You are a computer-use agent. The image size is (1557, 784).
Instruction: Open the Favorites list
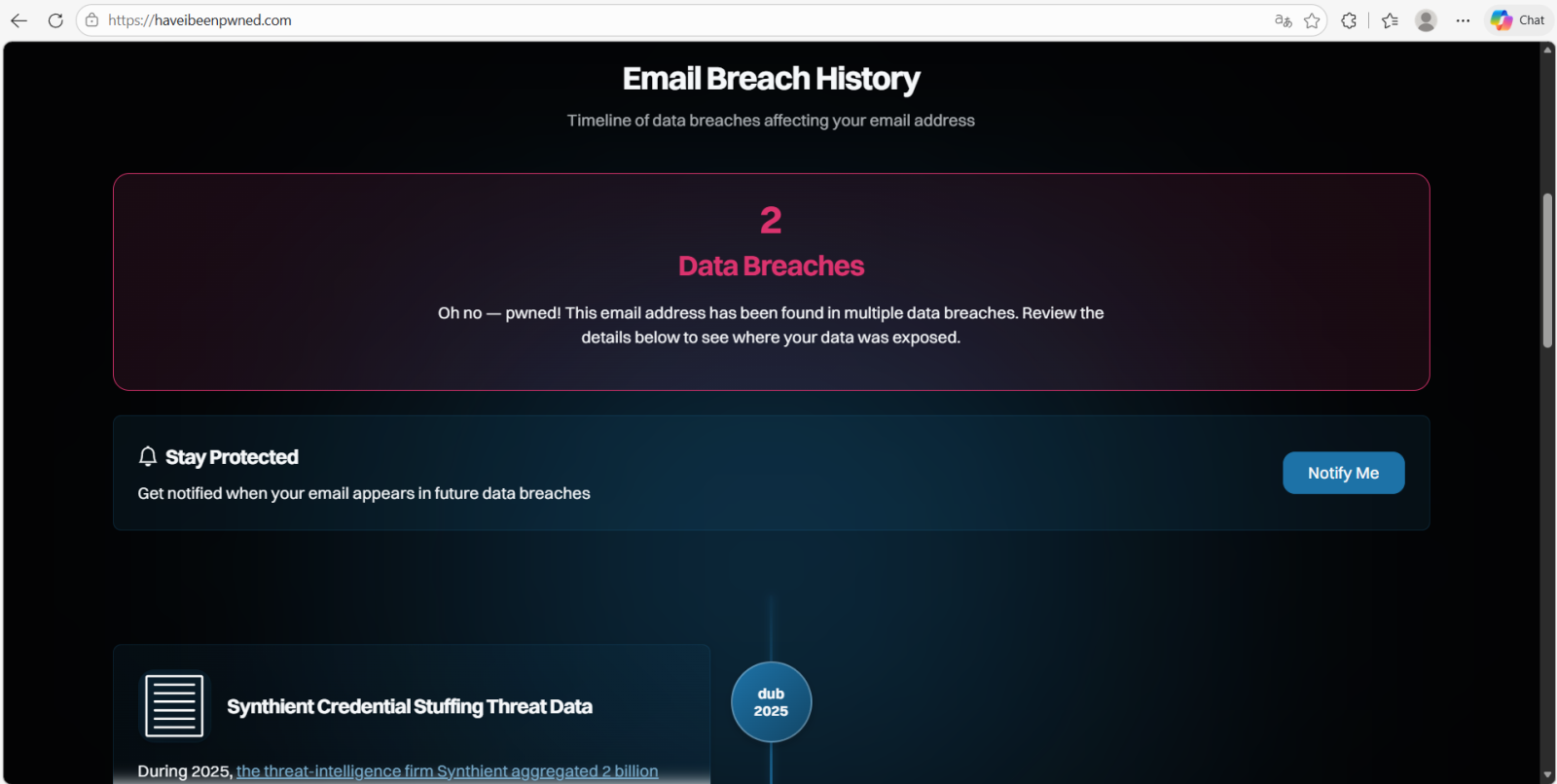pos(1390,20)
